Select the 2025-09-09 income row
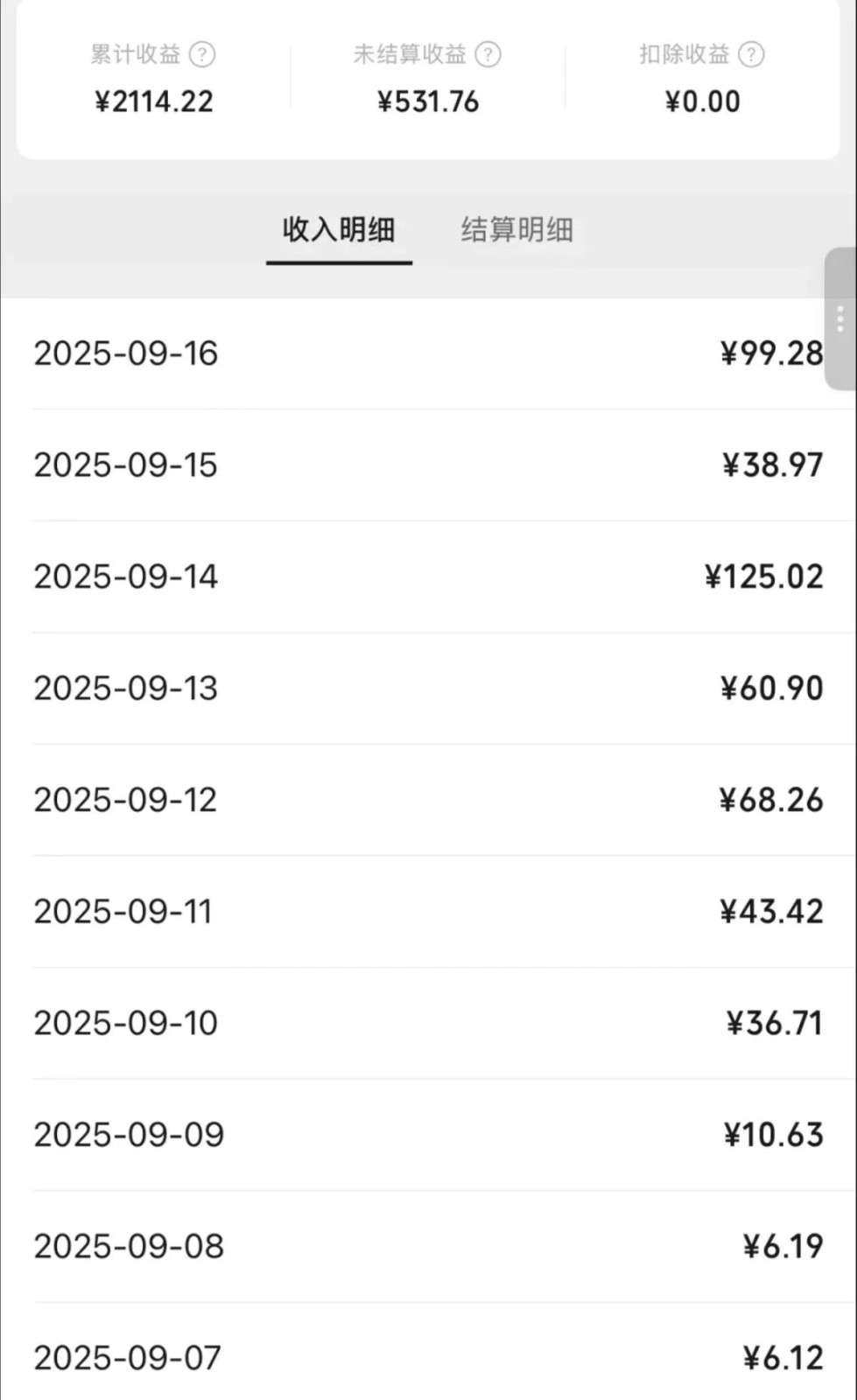Image resolution: width=857 pixels, height=1400 pixels. pos(428,1135)
